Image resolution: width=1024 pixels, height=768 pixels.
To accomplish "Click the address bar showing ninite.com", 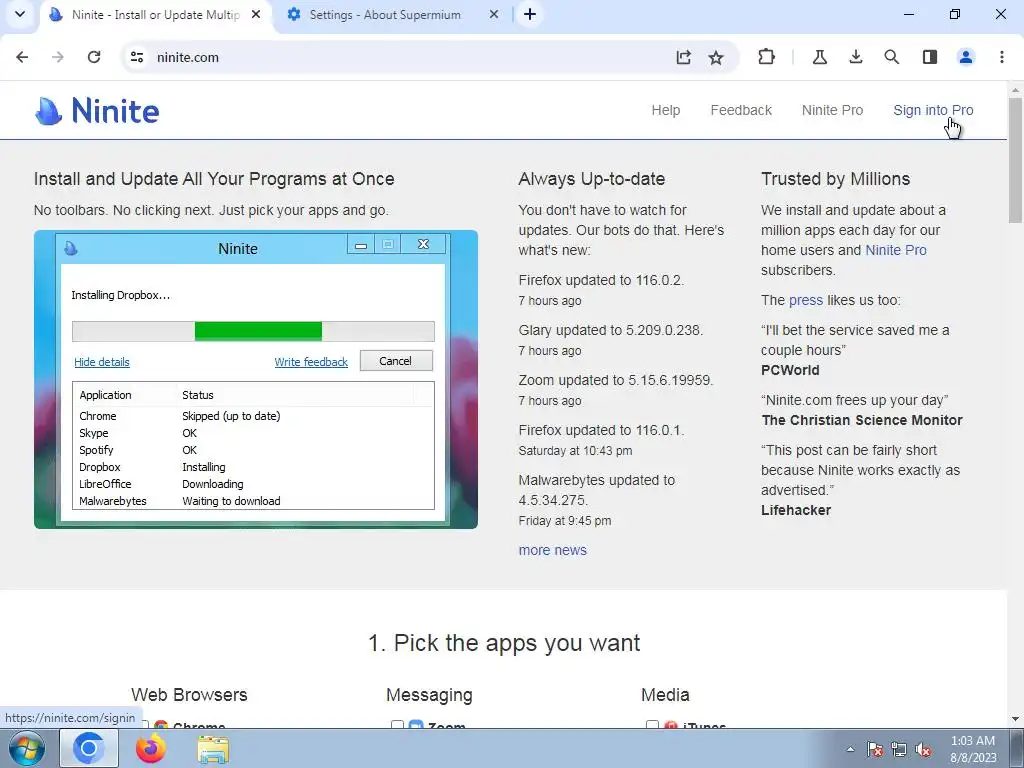I will click(411, 57).
